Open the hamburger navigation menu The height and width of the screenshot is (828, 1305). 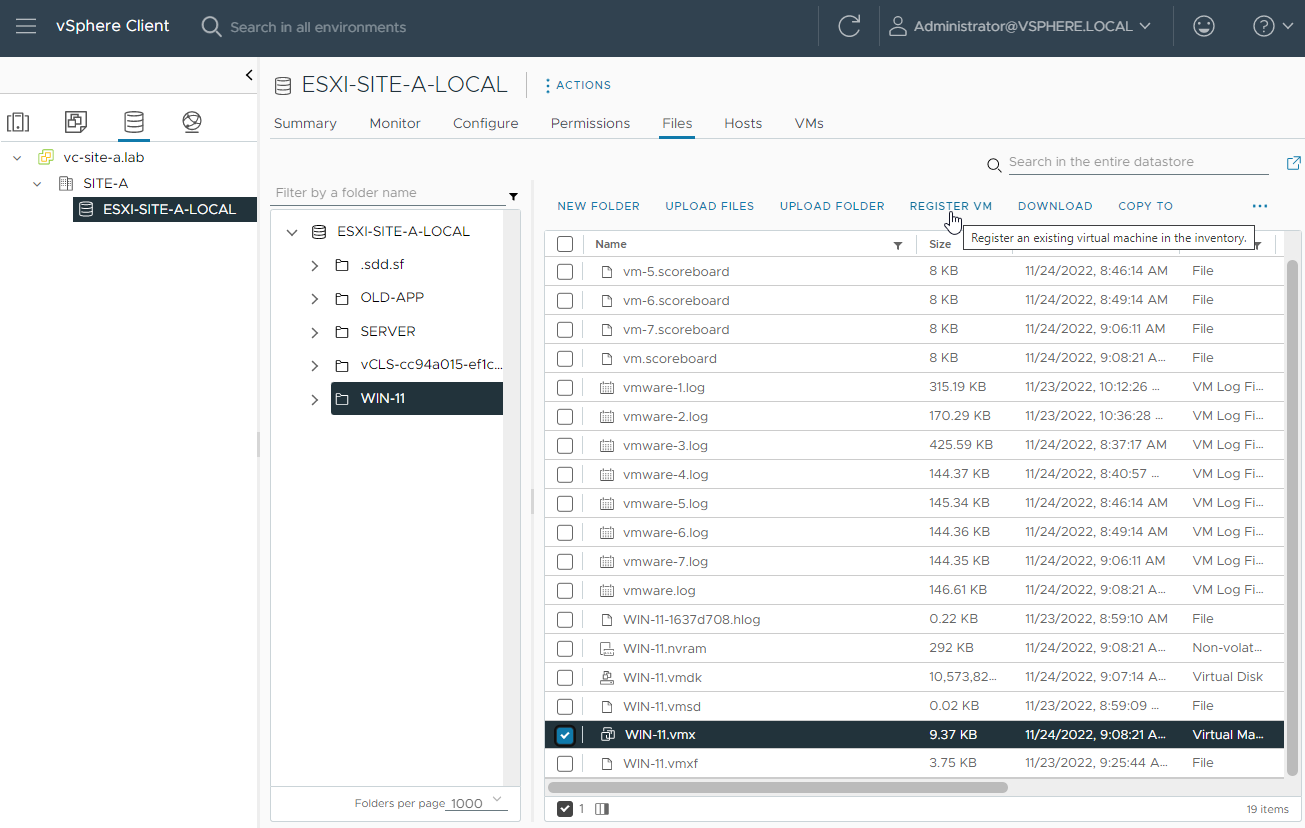point(26,27)
